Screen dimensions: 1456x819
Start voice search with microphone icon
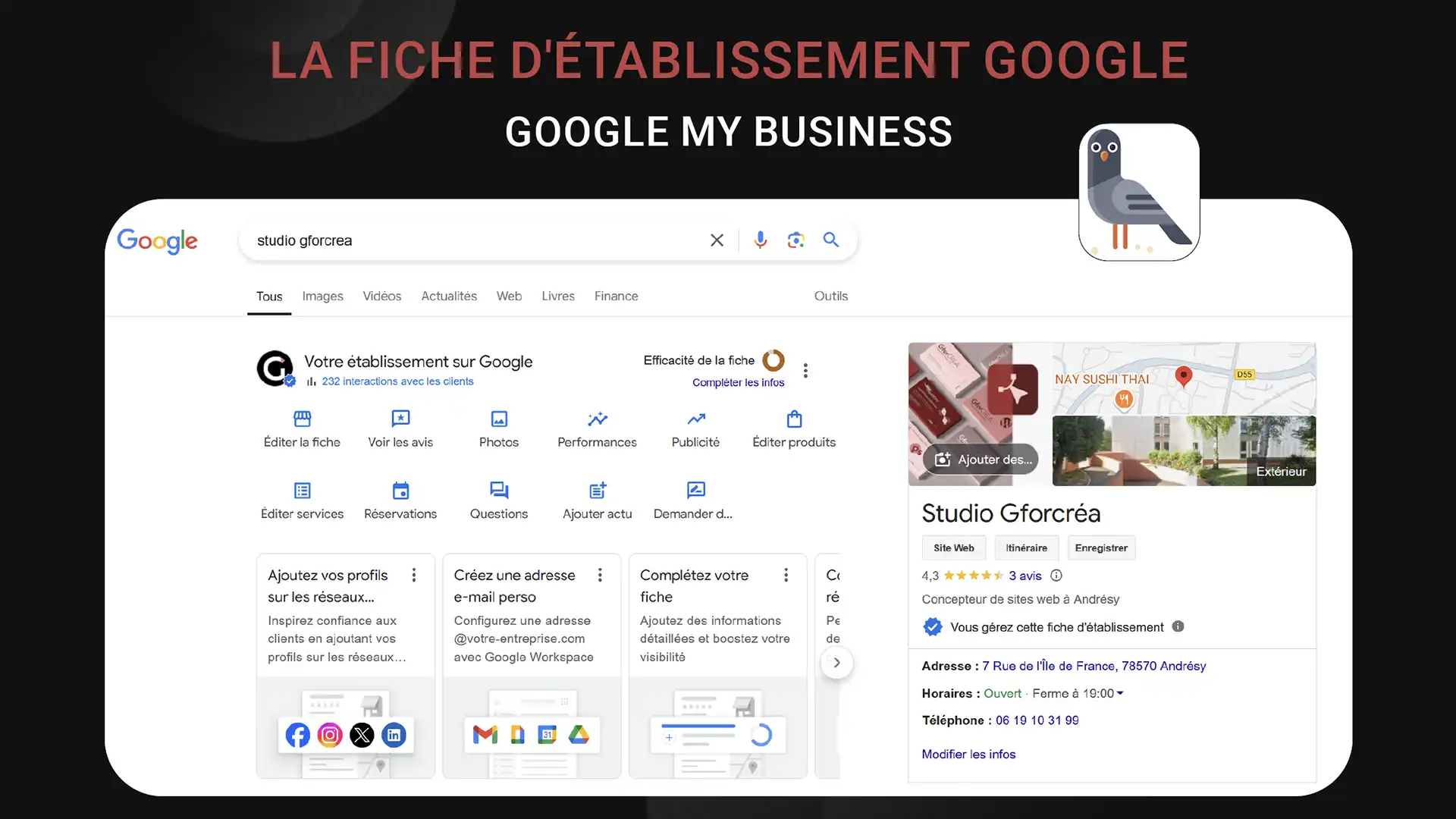tap(760, 240)
